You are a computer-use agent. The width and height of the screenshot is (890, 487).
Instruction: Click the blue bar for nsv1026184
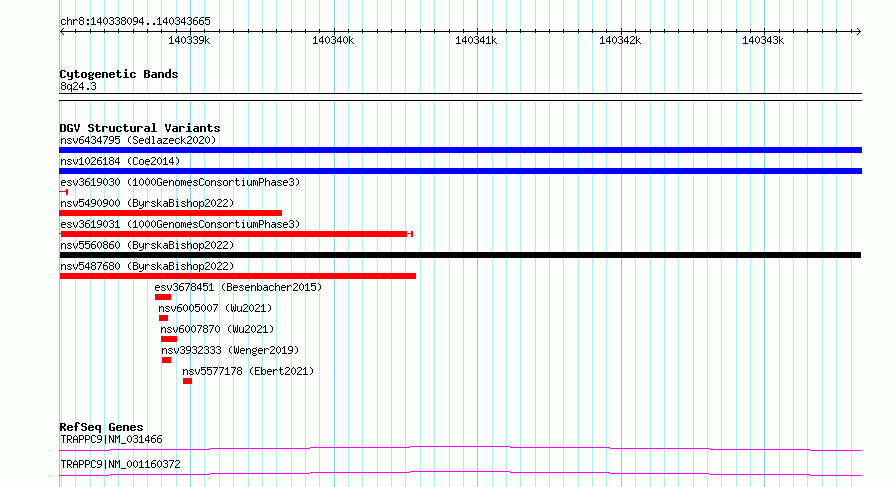[x=460, y=171]
